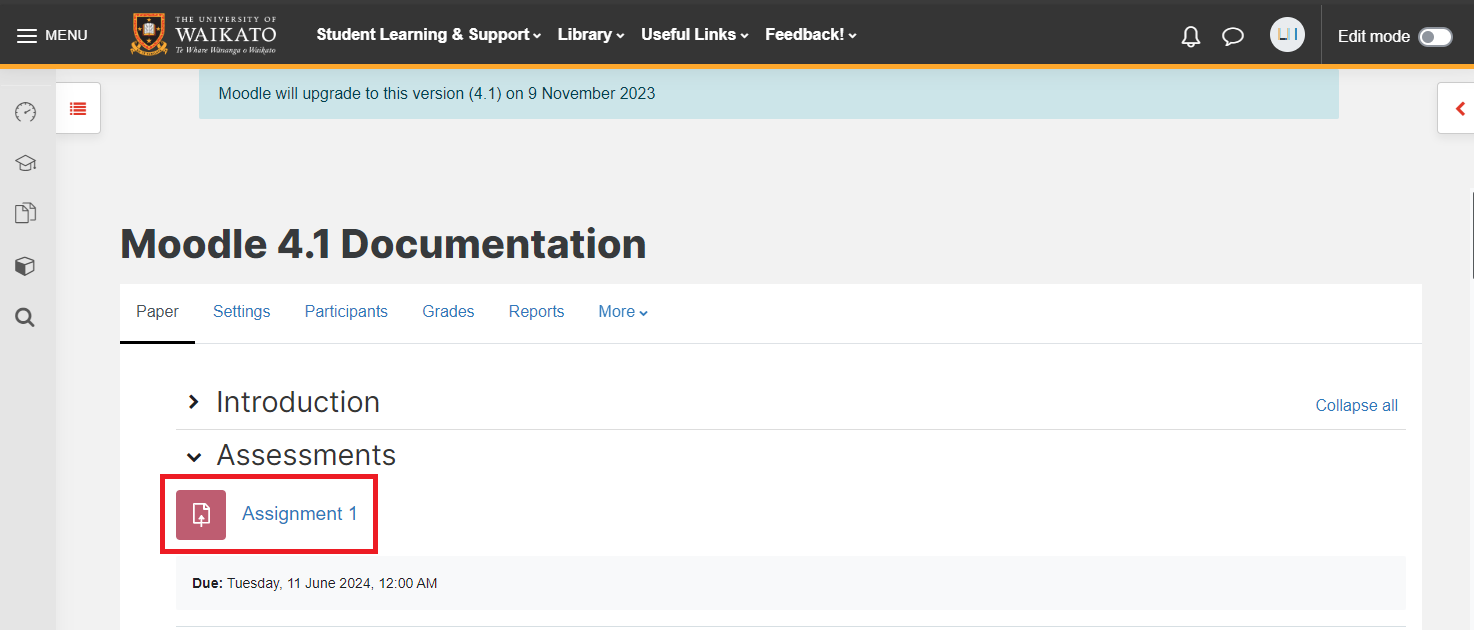Click the Moodle 4.1 Documentation title
The image size is (1476, 634).
[383, 244]
